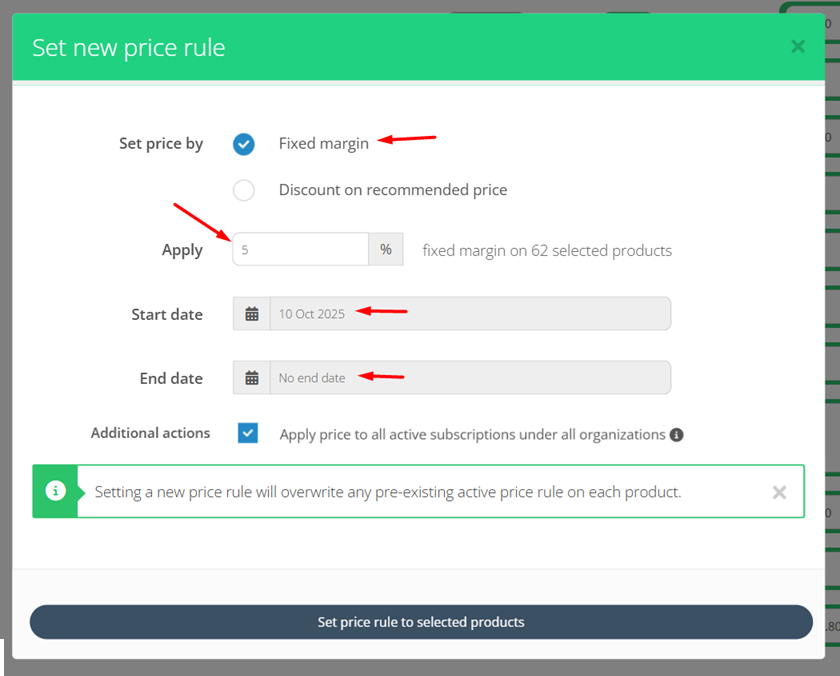Click the Set new price rule header title
This screenshot has height=676, width=840.
(x=129, y=48)
